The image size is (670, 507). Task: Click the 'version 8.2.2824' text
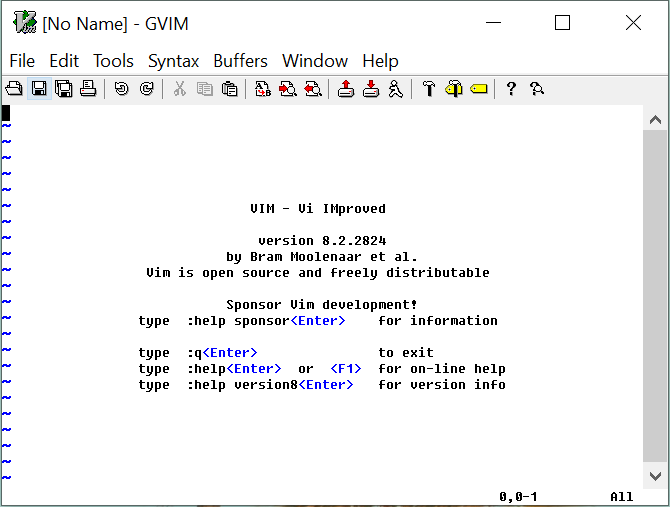(322, 241)
